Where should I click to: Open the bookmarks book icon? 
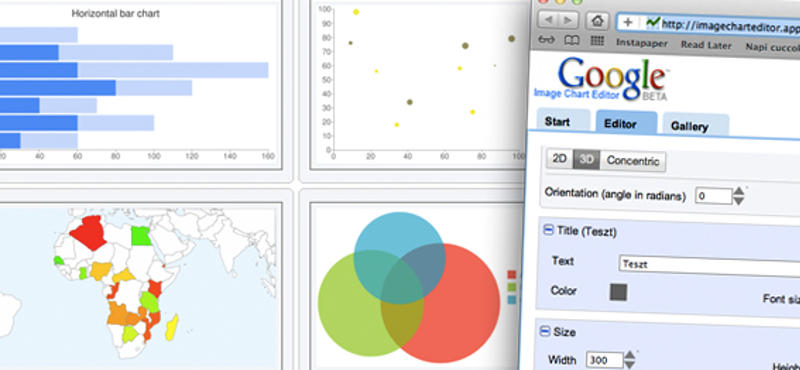coord(571,41)
